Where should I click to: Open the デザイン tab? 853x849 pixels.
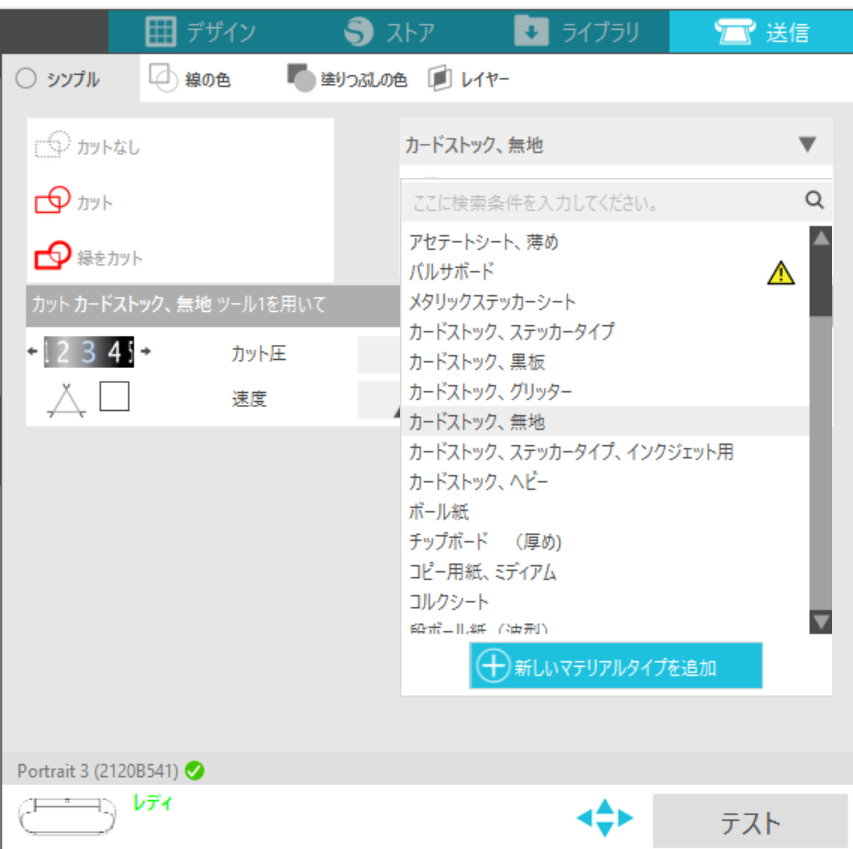[x=201, y=32]
